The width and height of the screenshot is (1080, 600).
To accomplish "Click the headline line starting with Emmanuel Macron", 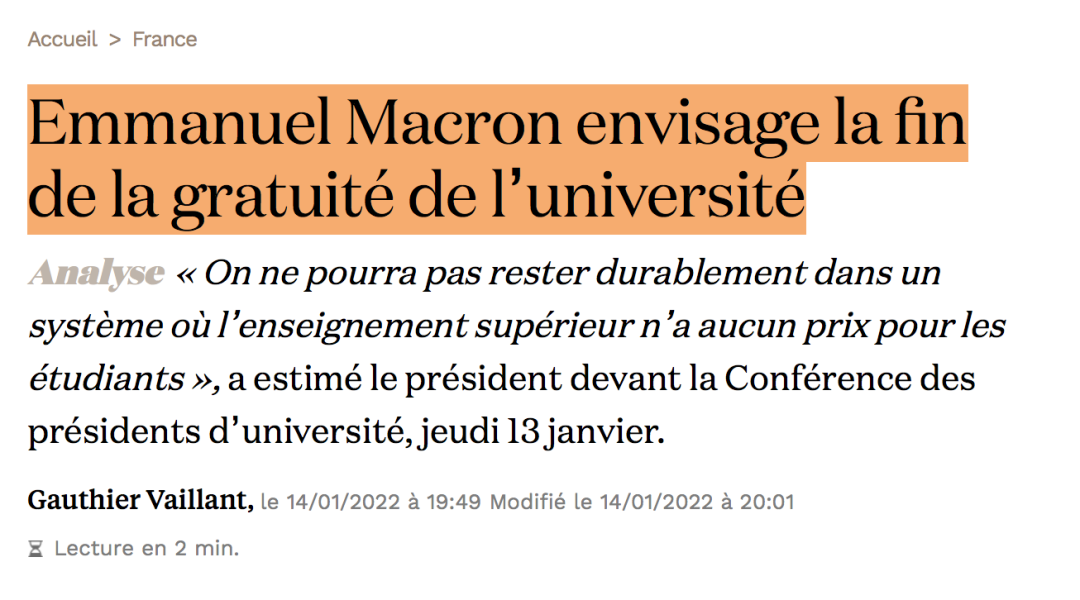I will [x=497, y=123].
